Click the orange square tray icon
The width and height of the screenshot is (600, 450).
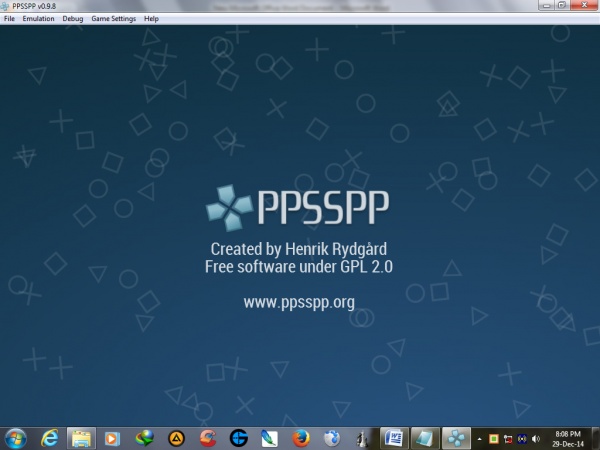494,439
